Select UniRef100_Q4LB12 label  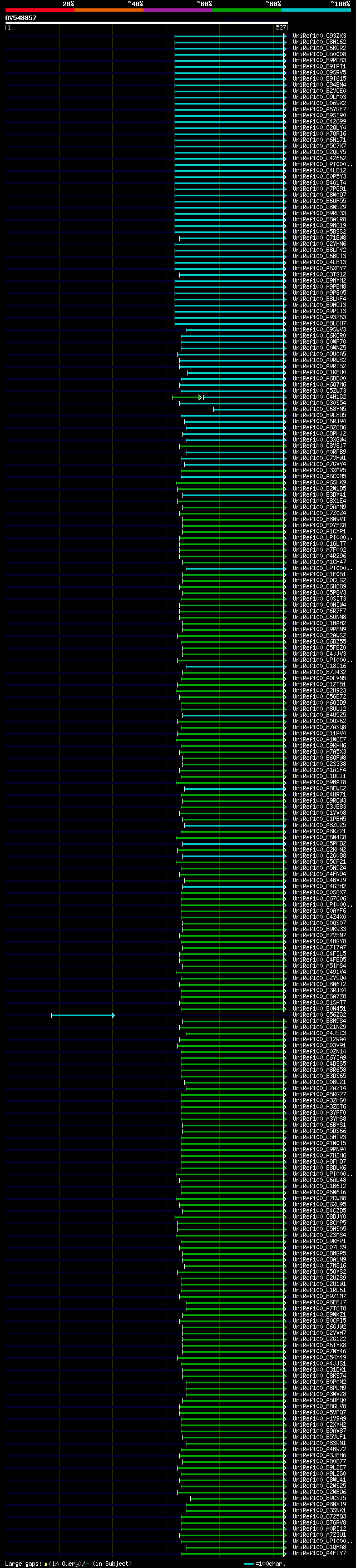(319, 170)
